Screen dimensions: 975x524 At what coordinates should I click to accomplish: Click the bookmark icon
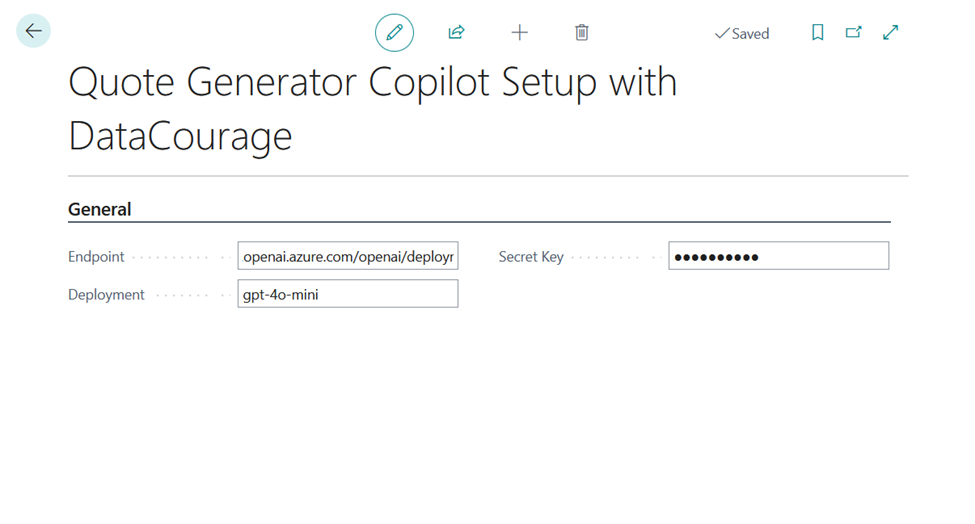pos(817,33)
